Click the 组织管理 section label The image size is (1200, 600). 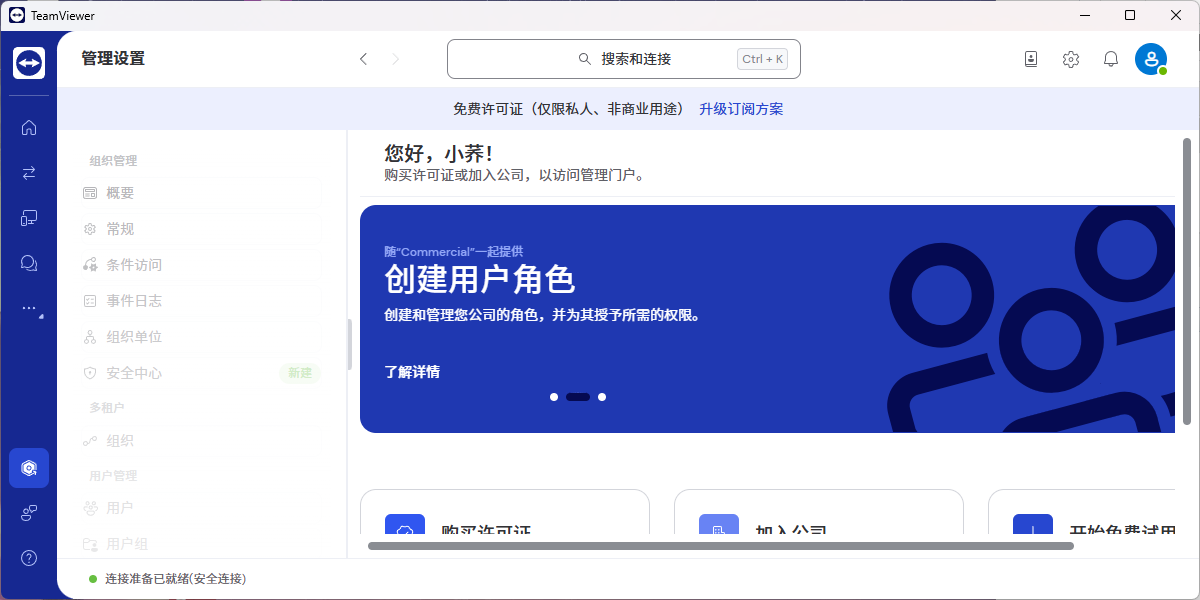tap(113, 161)
